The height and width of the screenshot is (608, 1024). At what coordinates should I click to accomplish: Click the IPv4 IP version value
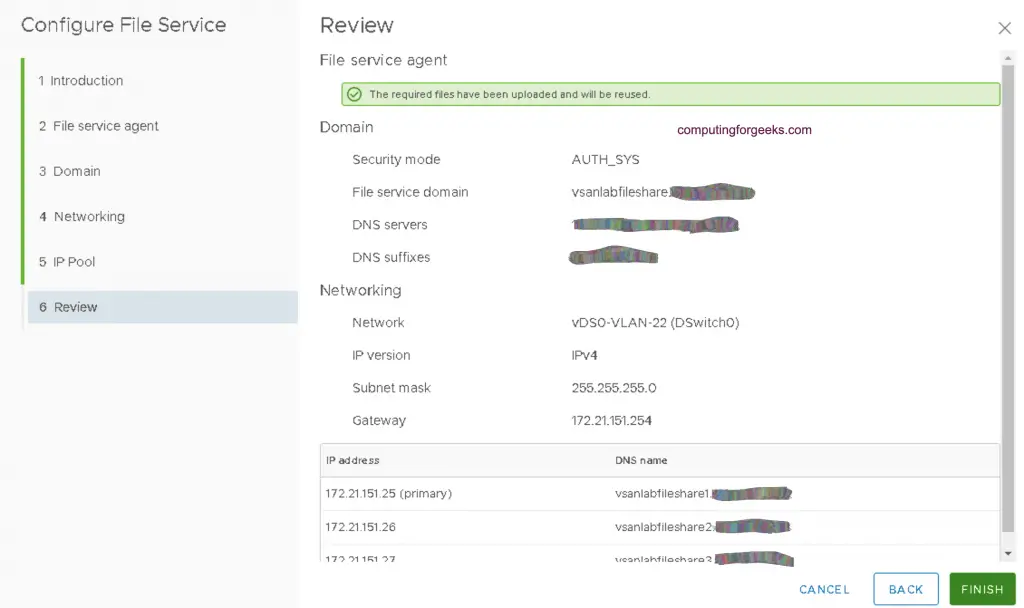[x=584, y=355]
